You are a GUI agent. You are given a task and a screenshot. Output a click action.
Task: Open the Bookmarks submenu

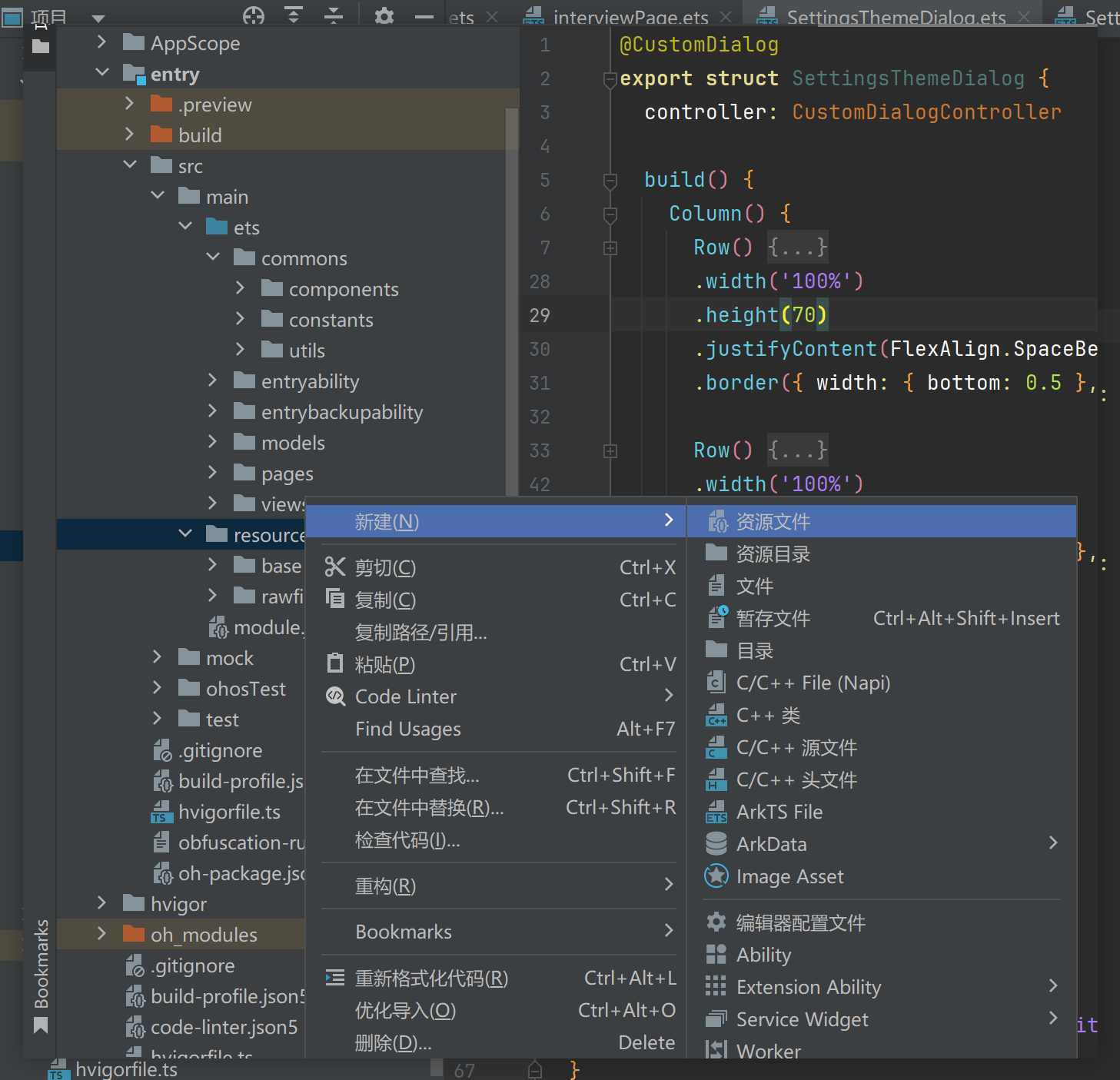(x=496, y=932)
